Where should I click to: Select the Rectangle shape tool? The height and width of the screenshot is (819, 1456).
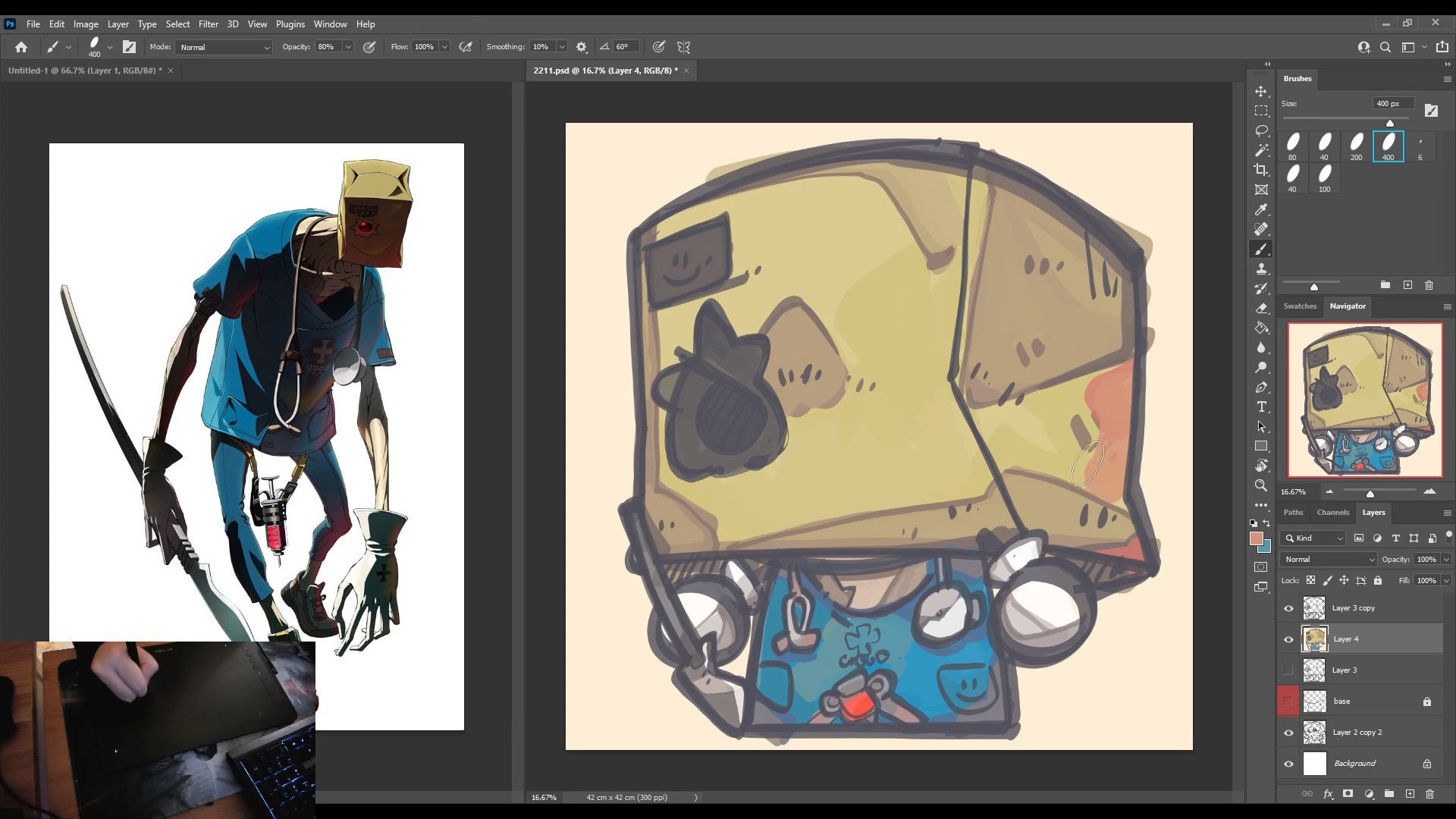(1261, 446)
